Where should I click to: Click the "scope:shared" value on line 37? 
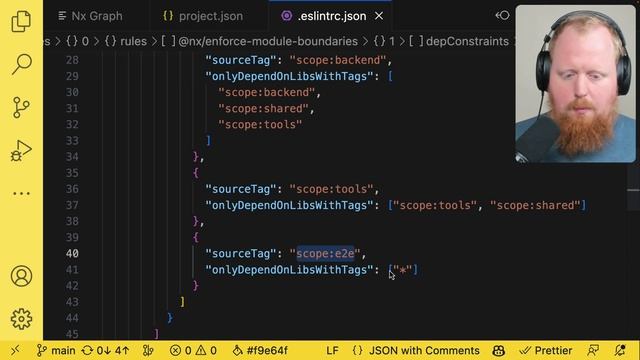535,205
